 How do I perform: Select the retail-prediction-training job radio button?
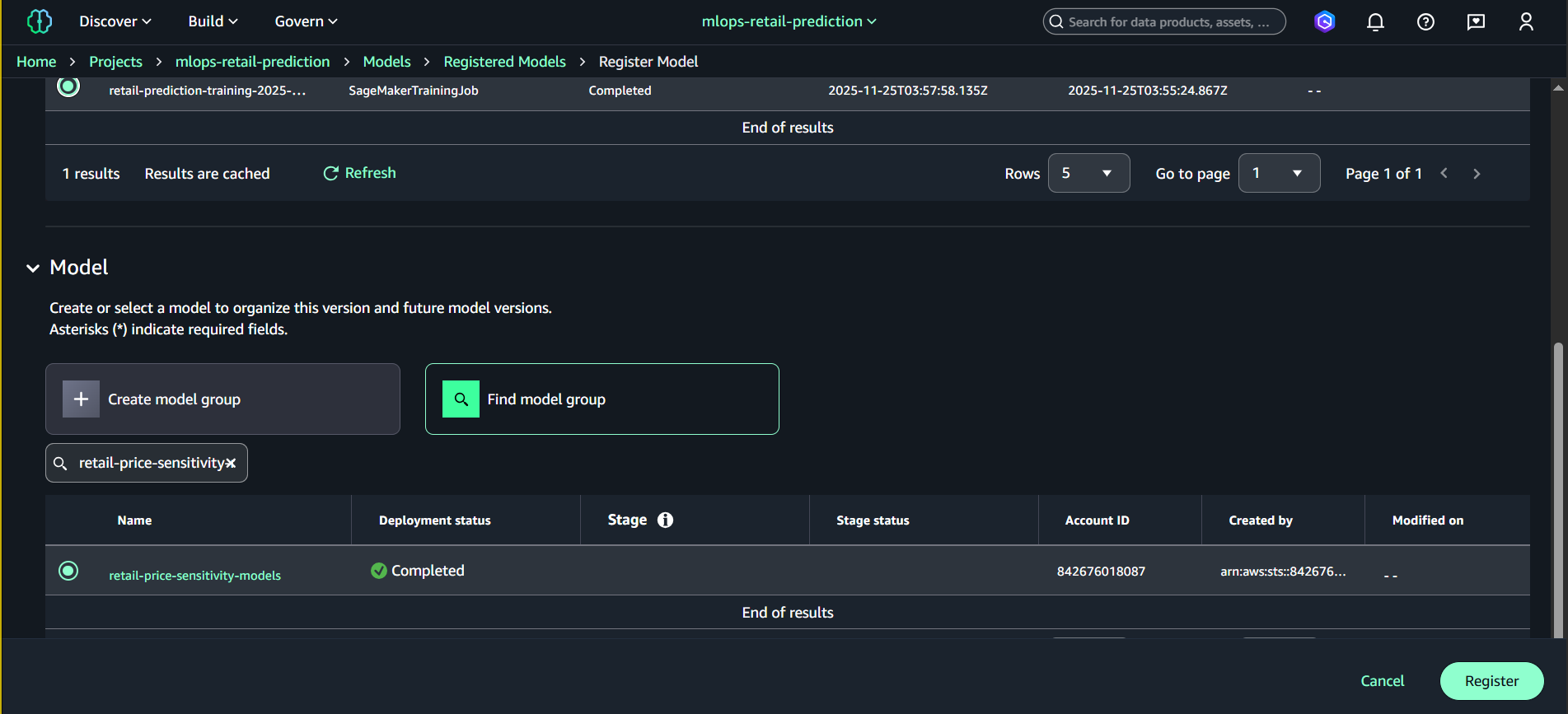tap(68, 86)
